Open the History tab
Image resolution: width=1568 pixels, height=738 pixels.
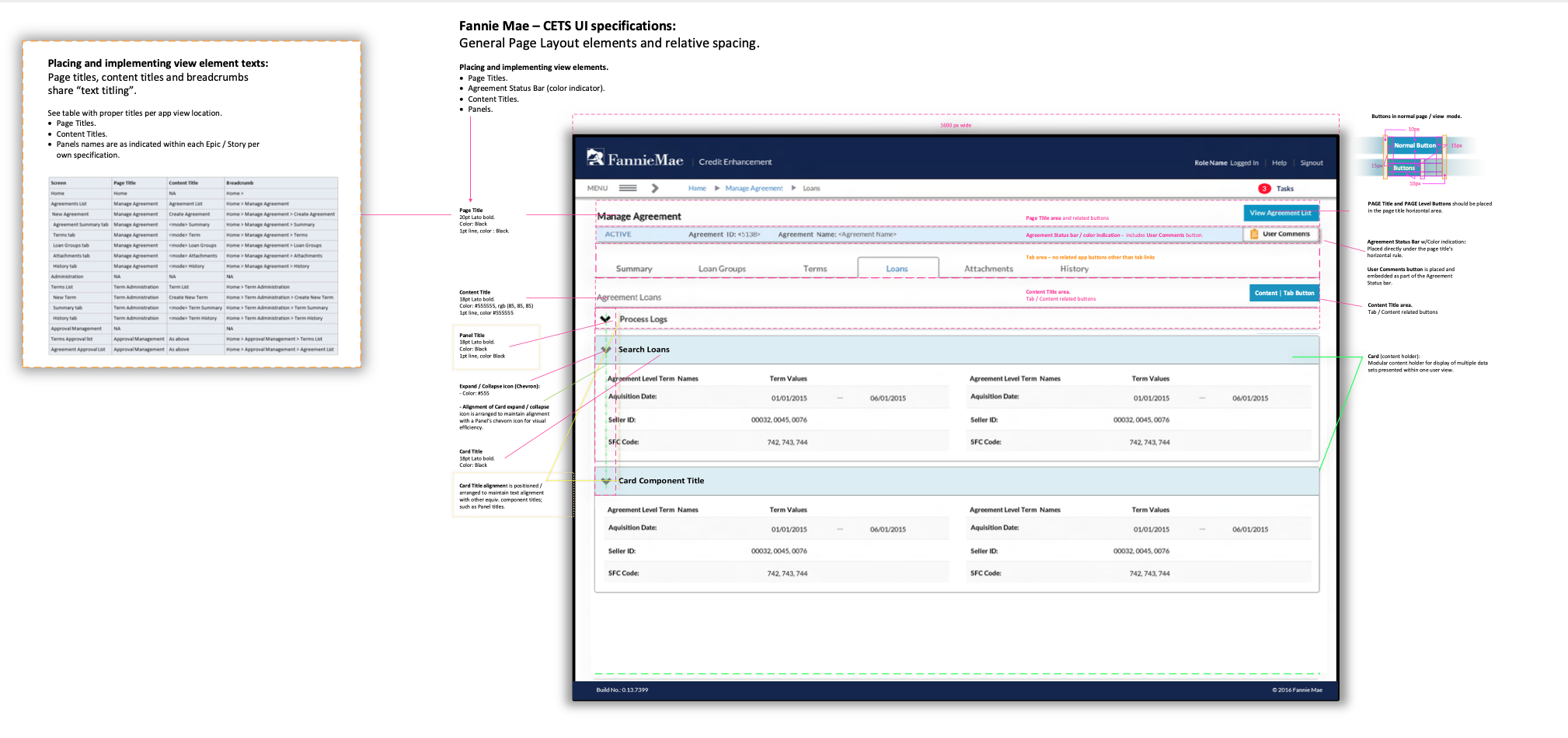(1075, 269)
